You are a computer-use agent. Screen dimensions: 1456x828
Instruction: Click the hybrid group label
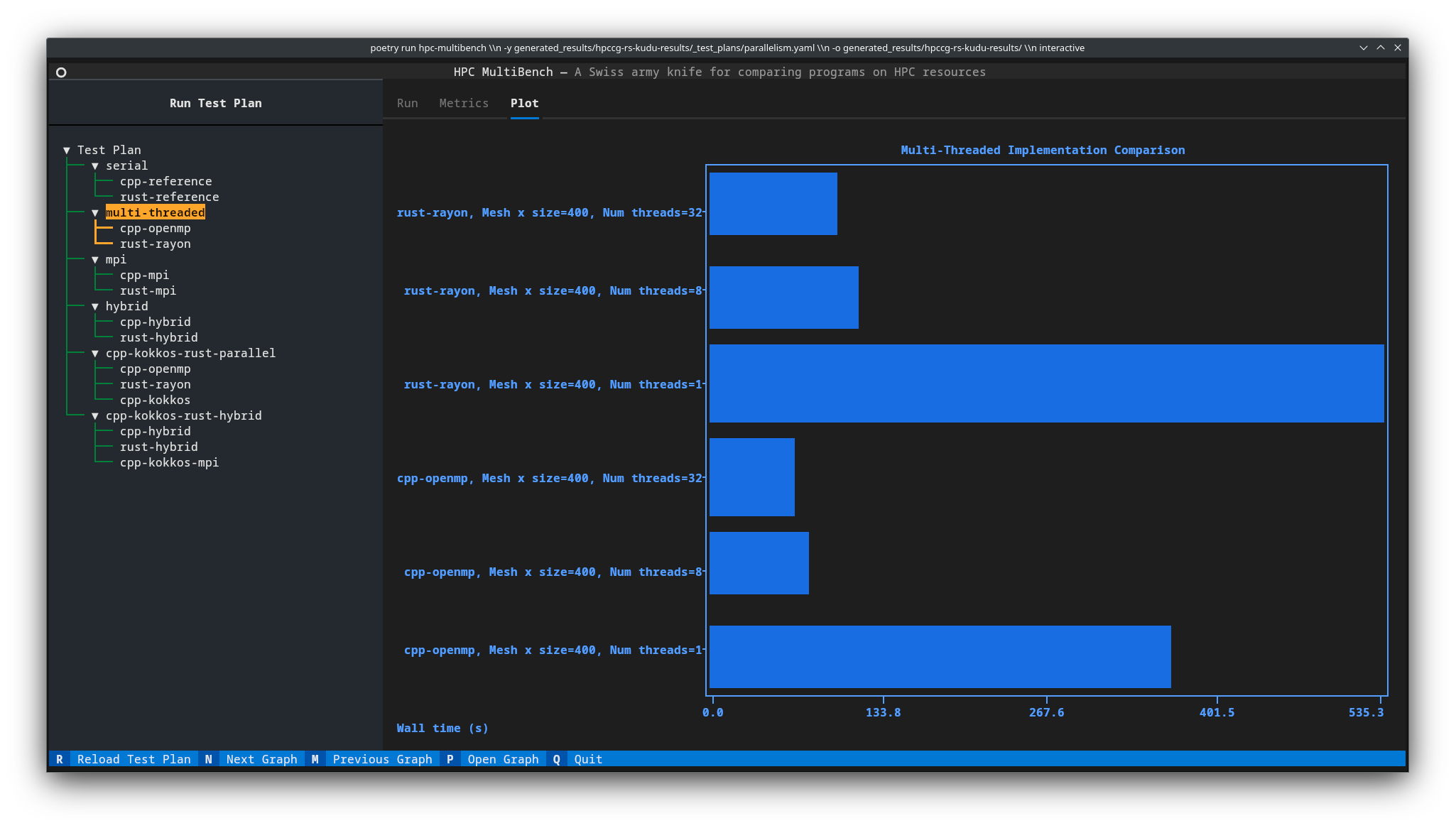point(127,307)
